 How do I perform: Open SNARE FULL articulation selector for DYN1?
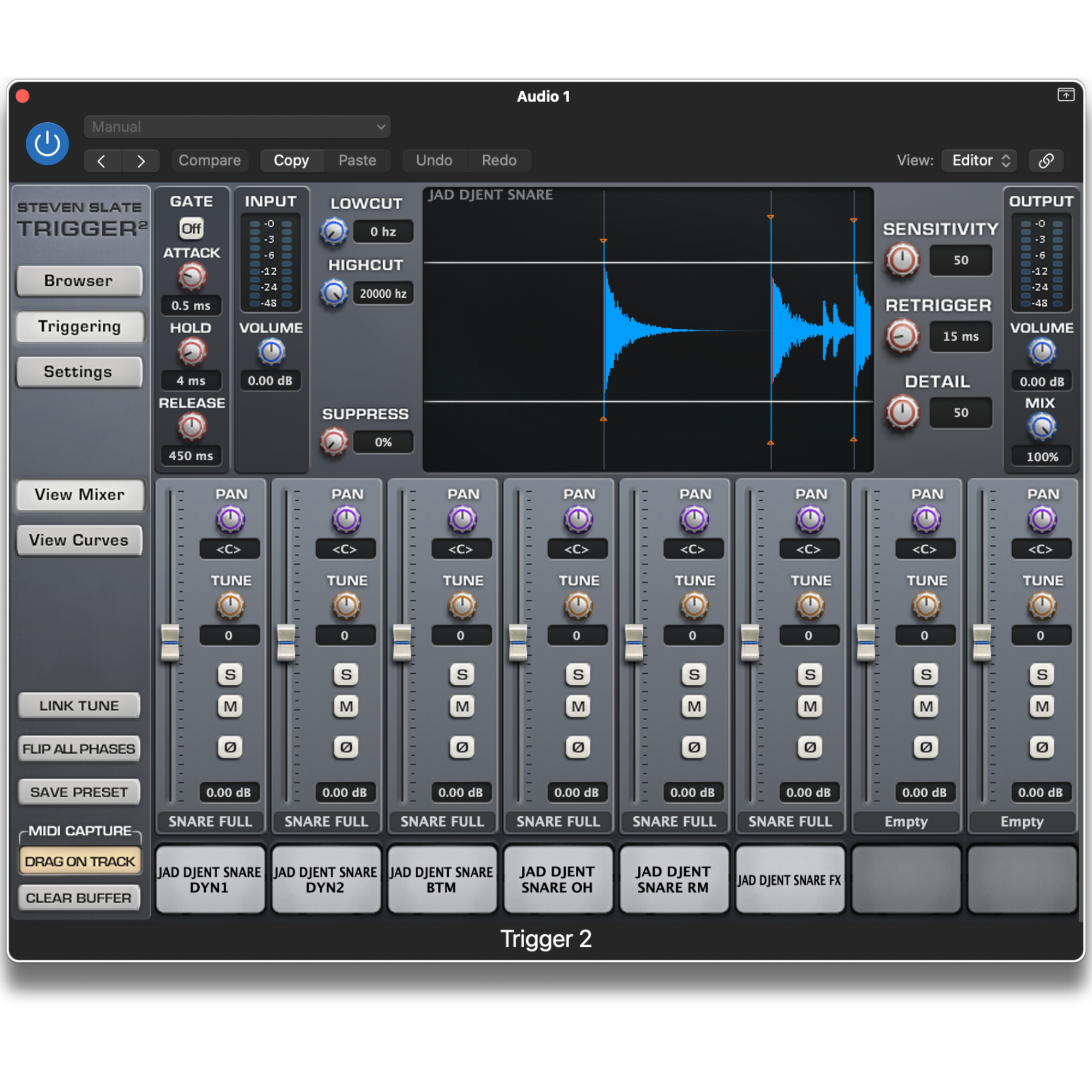[210, 821]
